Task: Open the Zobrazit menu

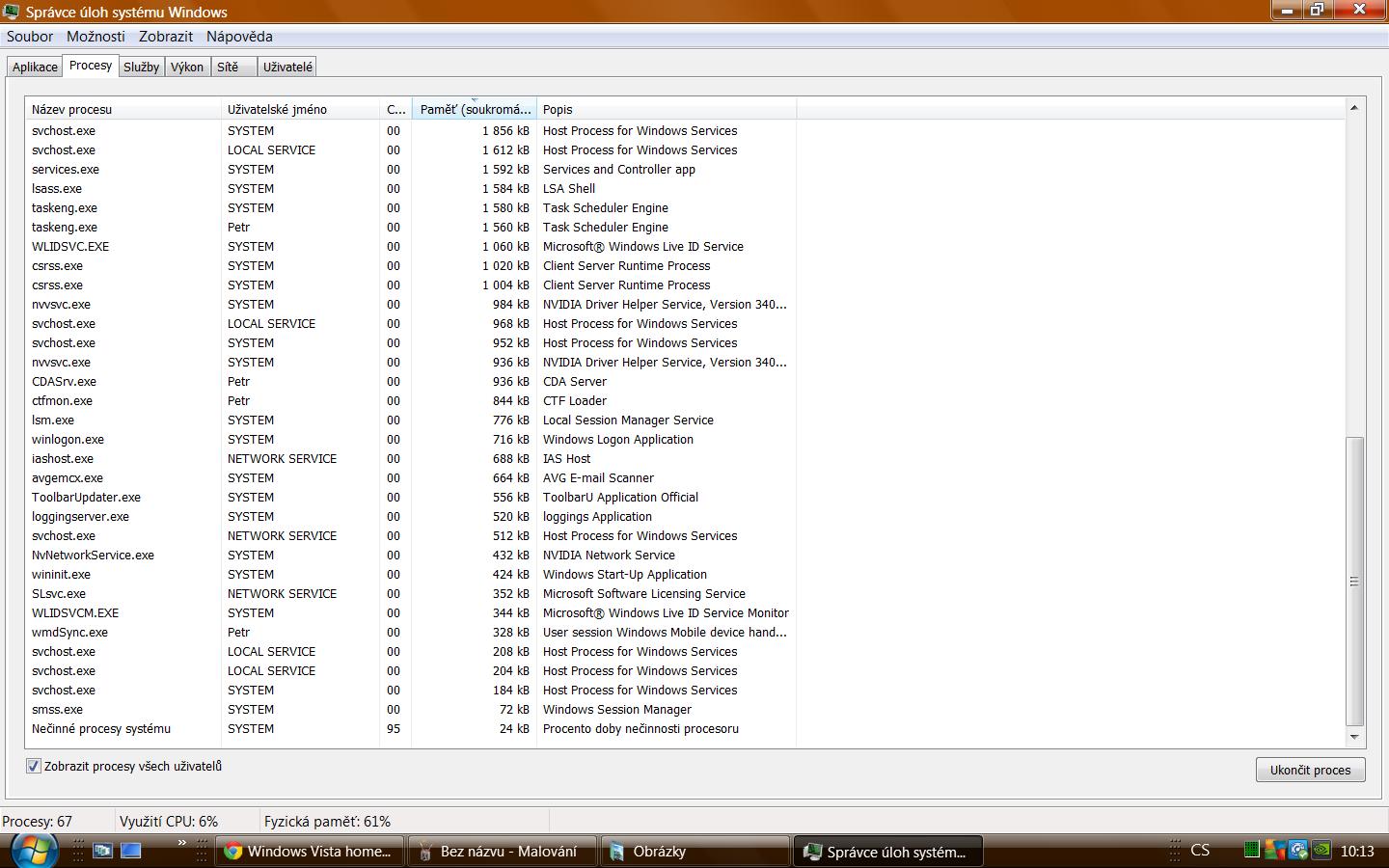Action: [166, 37]
